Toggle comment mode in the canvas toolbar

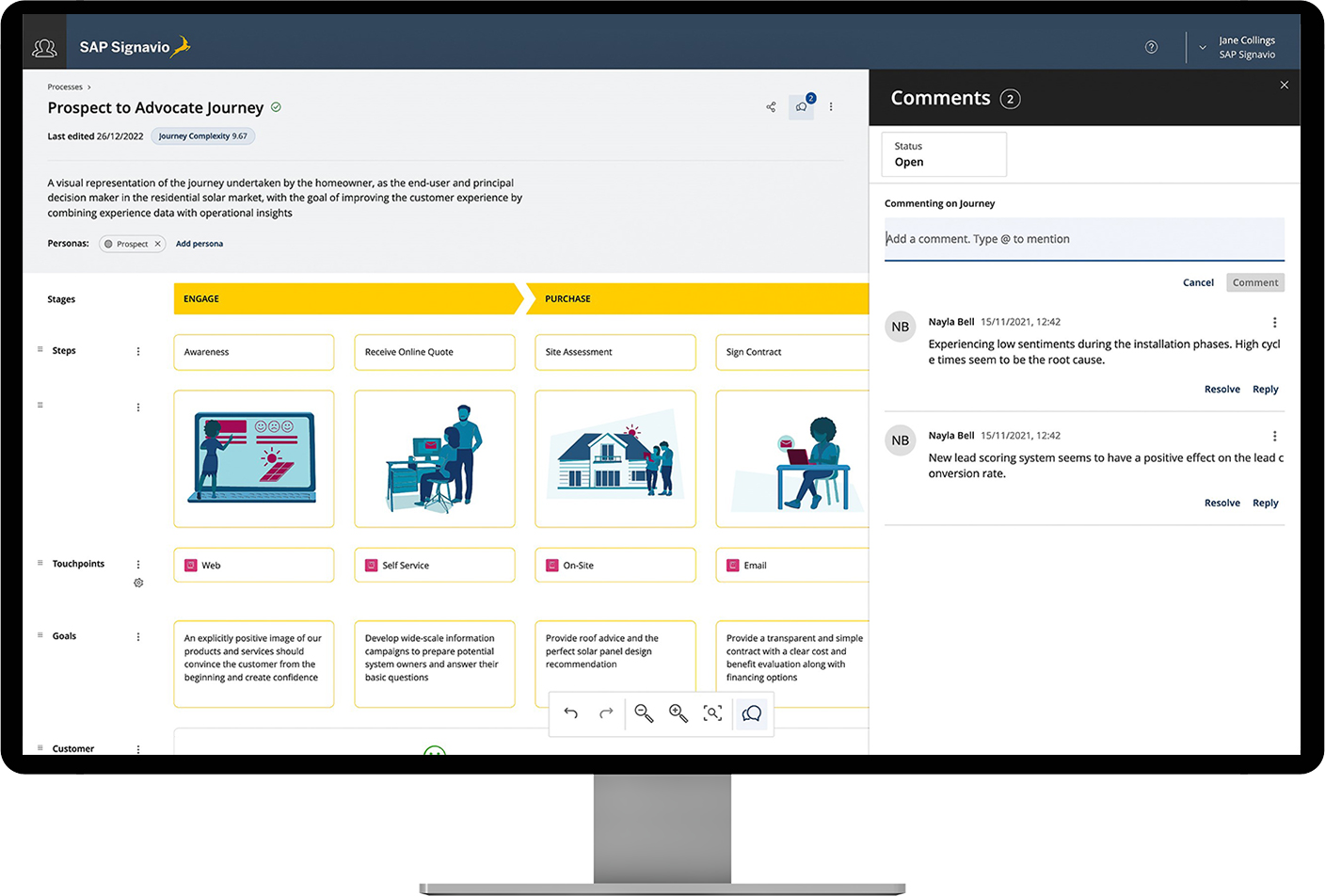point(751,714)
